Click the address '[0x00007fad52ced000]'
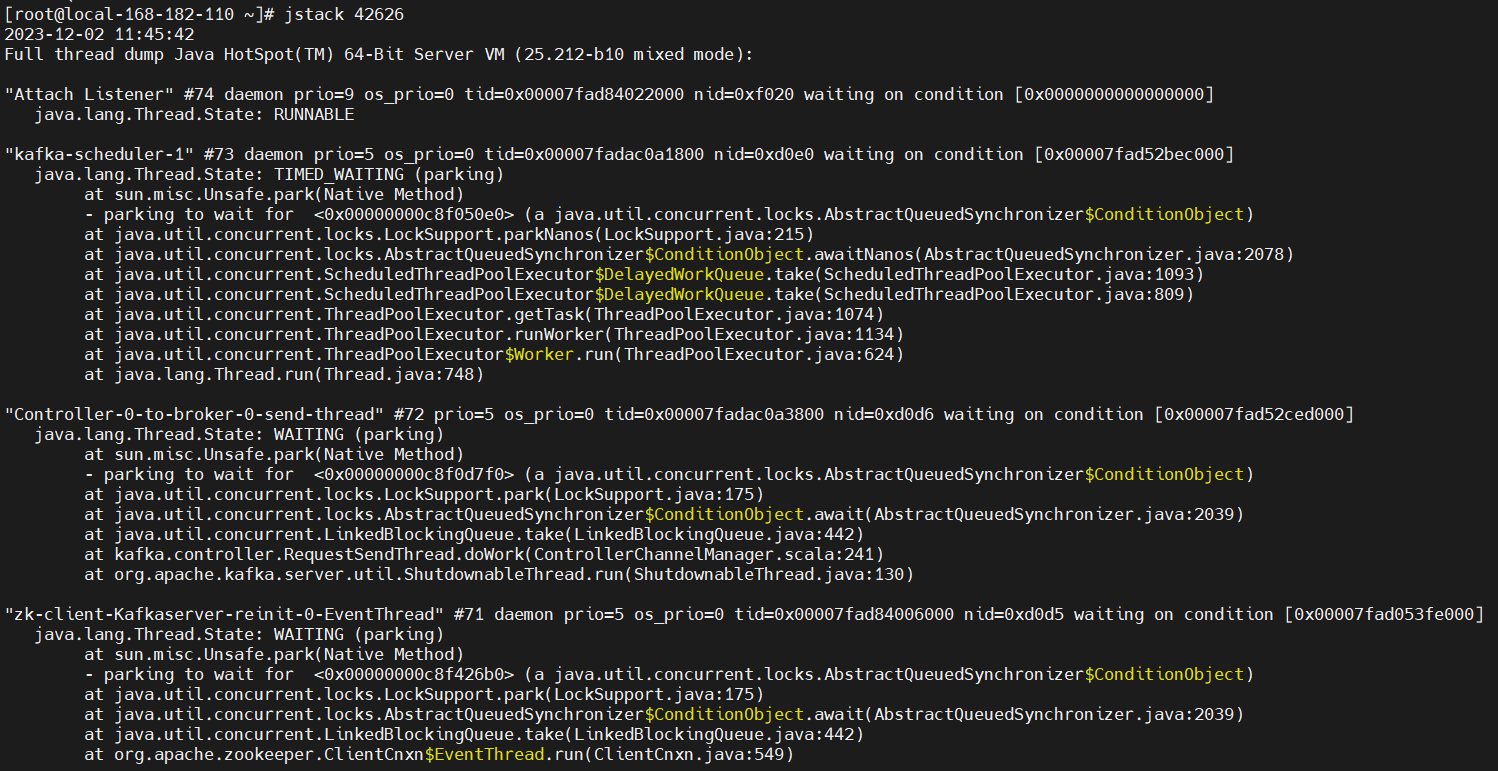This screenshot has width=1498, height=771. click(1254, 414)
